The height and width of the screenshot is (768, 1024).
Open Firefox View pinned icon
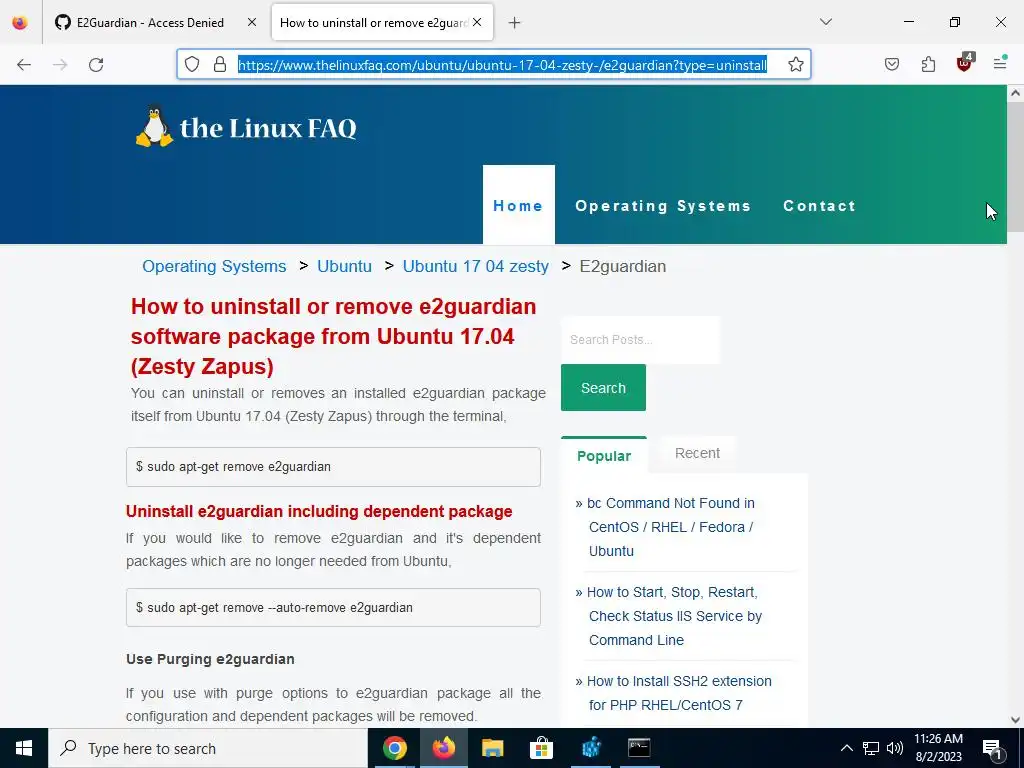20,22
